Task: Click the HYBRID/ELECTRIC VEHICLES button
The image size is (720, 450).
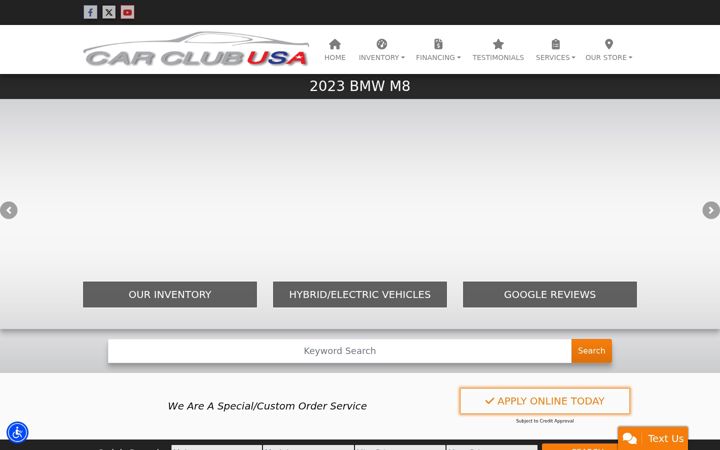Action: (x=360, y=294)
